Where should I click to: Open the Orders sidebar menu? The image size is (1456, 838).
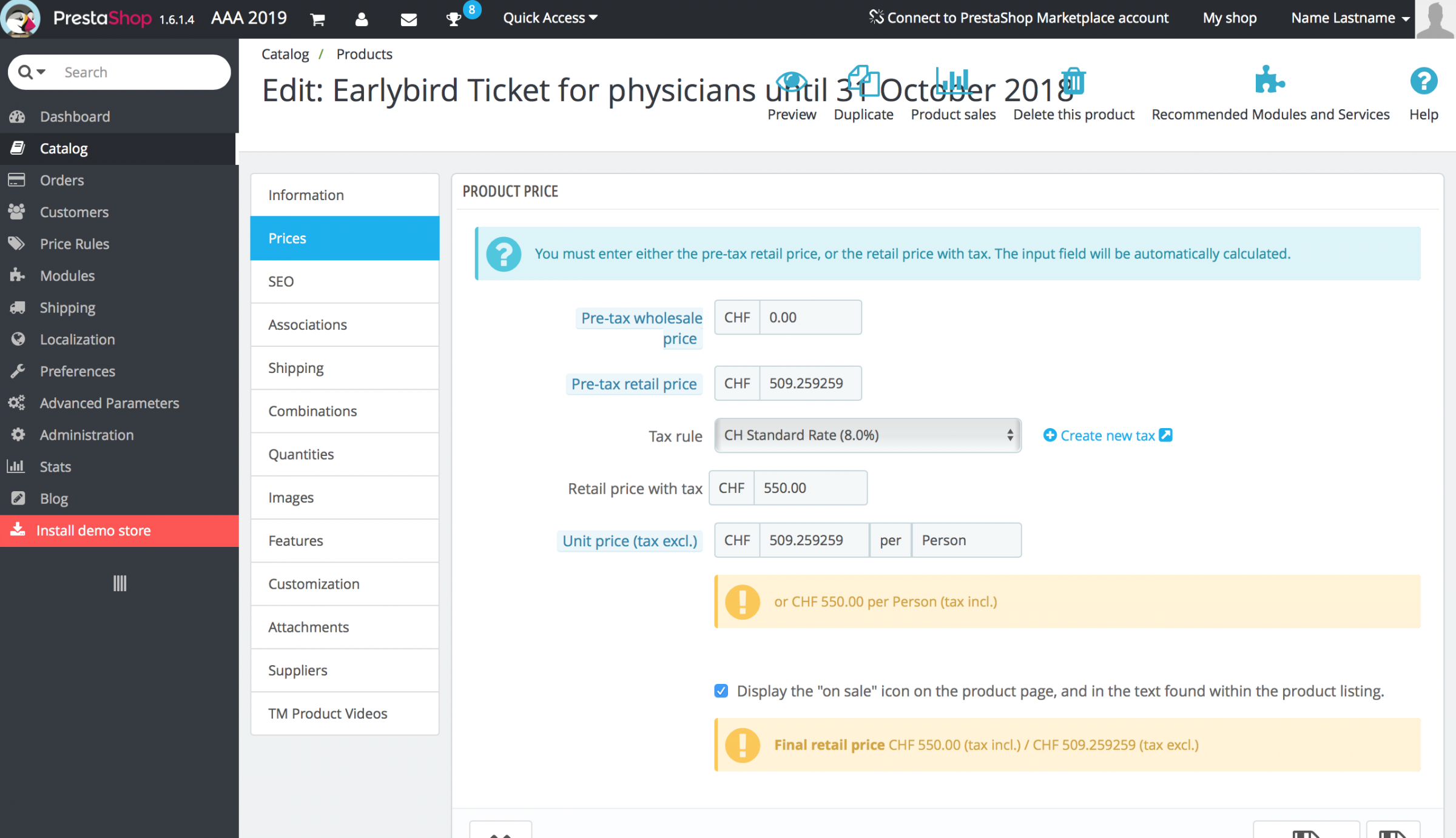point(62,180)
